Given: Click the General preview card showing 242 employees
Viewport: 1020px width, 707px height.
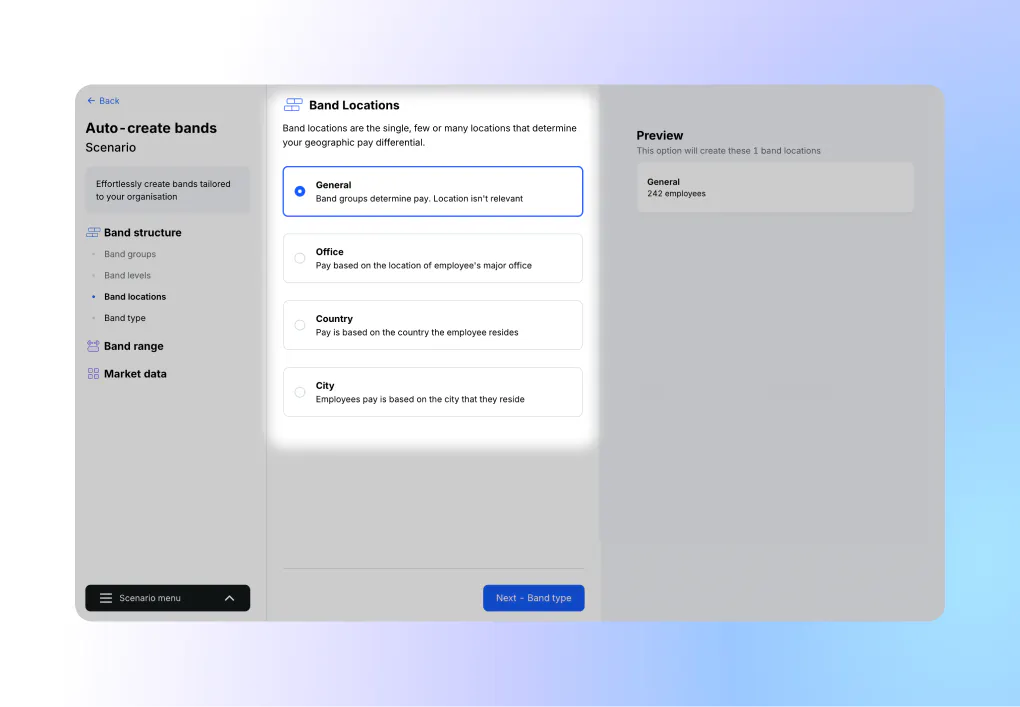Looking at the screenshot, I should [x=775, y=187].
